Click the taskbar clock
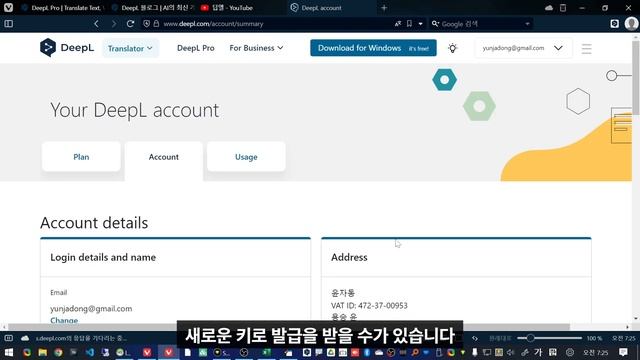 [596, 352]
